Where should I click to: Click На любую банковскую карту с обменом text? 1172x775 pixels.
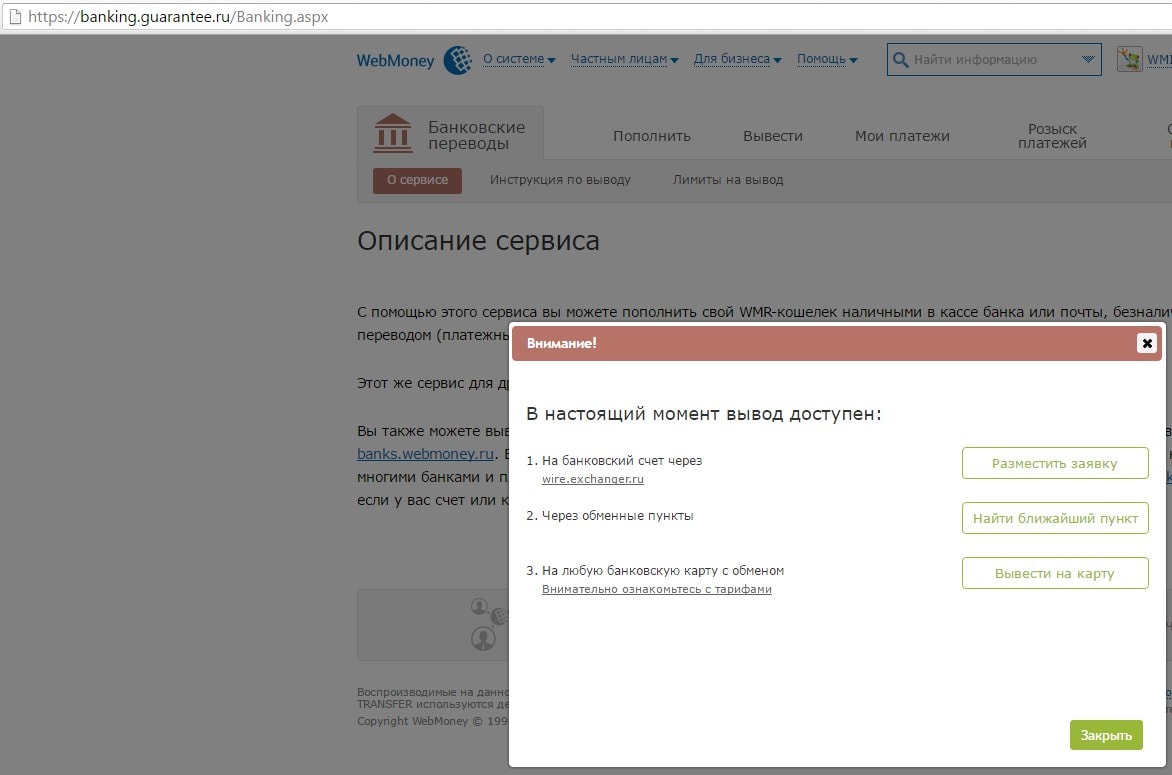pos(663,570)
